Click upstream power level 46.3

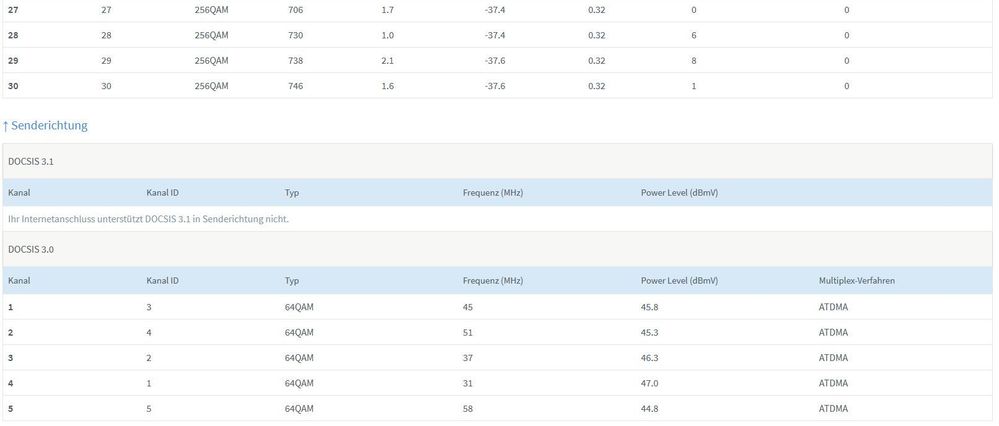tap(650, 358)
